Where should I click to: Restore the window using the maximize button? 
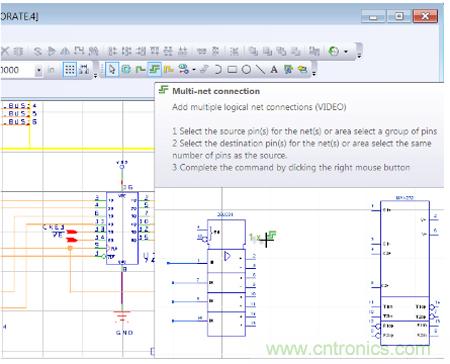tap(399, 16)
